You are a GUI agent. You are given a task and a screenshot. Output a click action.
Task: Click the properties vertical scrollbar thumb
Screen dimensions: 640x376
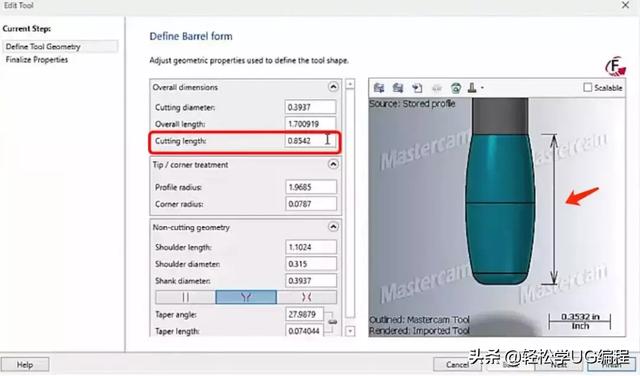tap(350, 203)
